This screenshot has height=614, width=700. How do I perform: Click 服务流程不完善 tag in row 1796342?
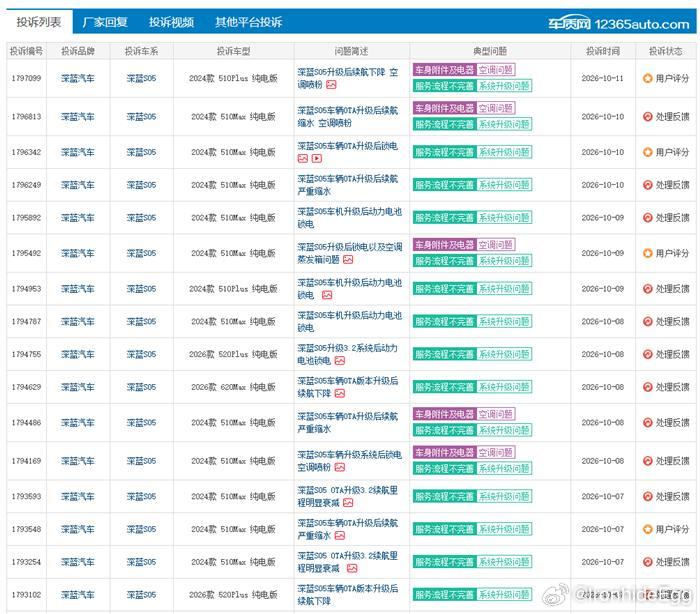(x=445, y=152)
